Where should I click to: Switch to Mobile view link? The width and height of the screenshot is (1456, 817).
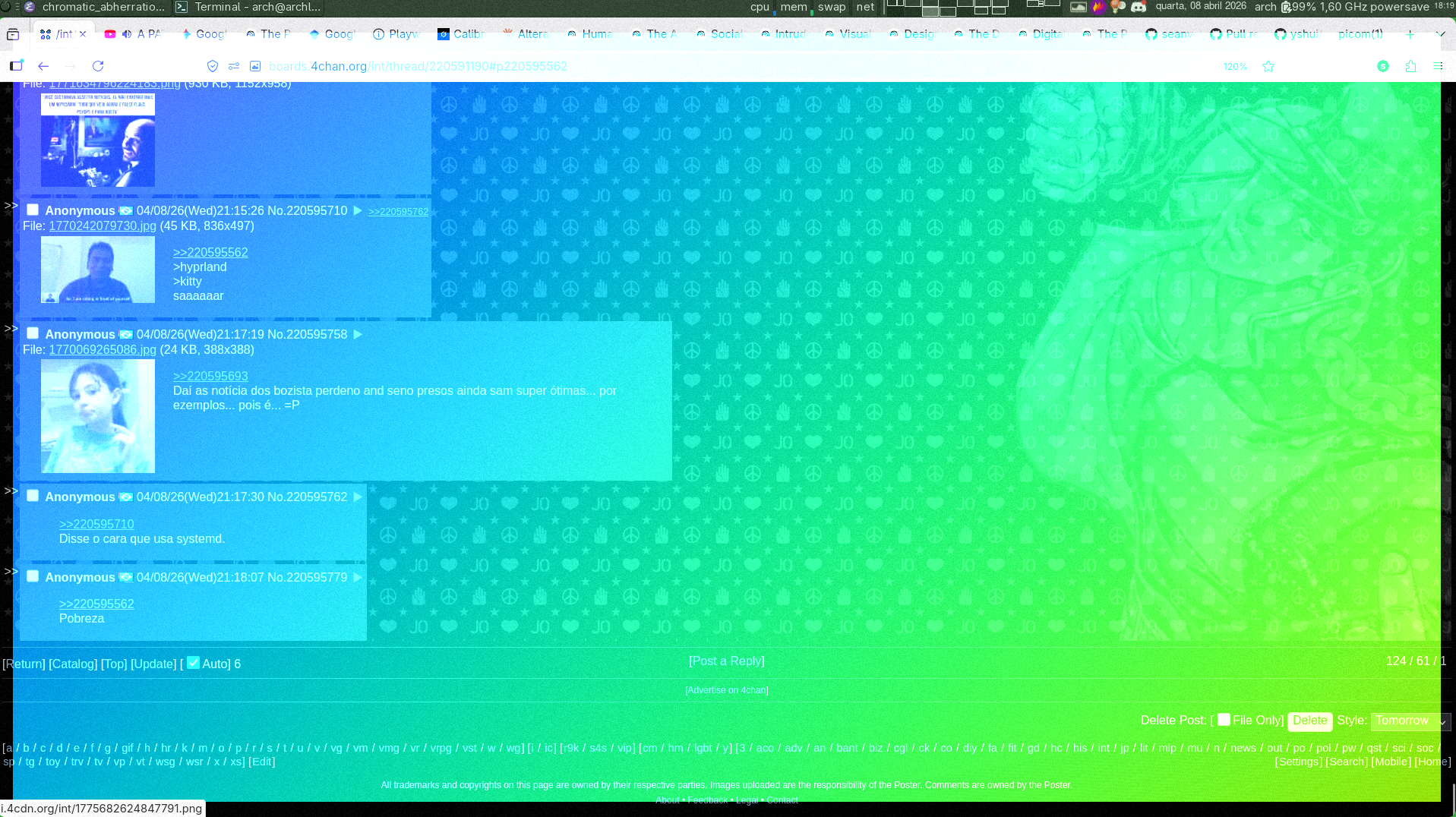[x=1391, y=762]
